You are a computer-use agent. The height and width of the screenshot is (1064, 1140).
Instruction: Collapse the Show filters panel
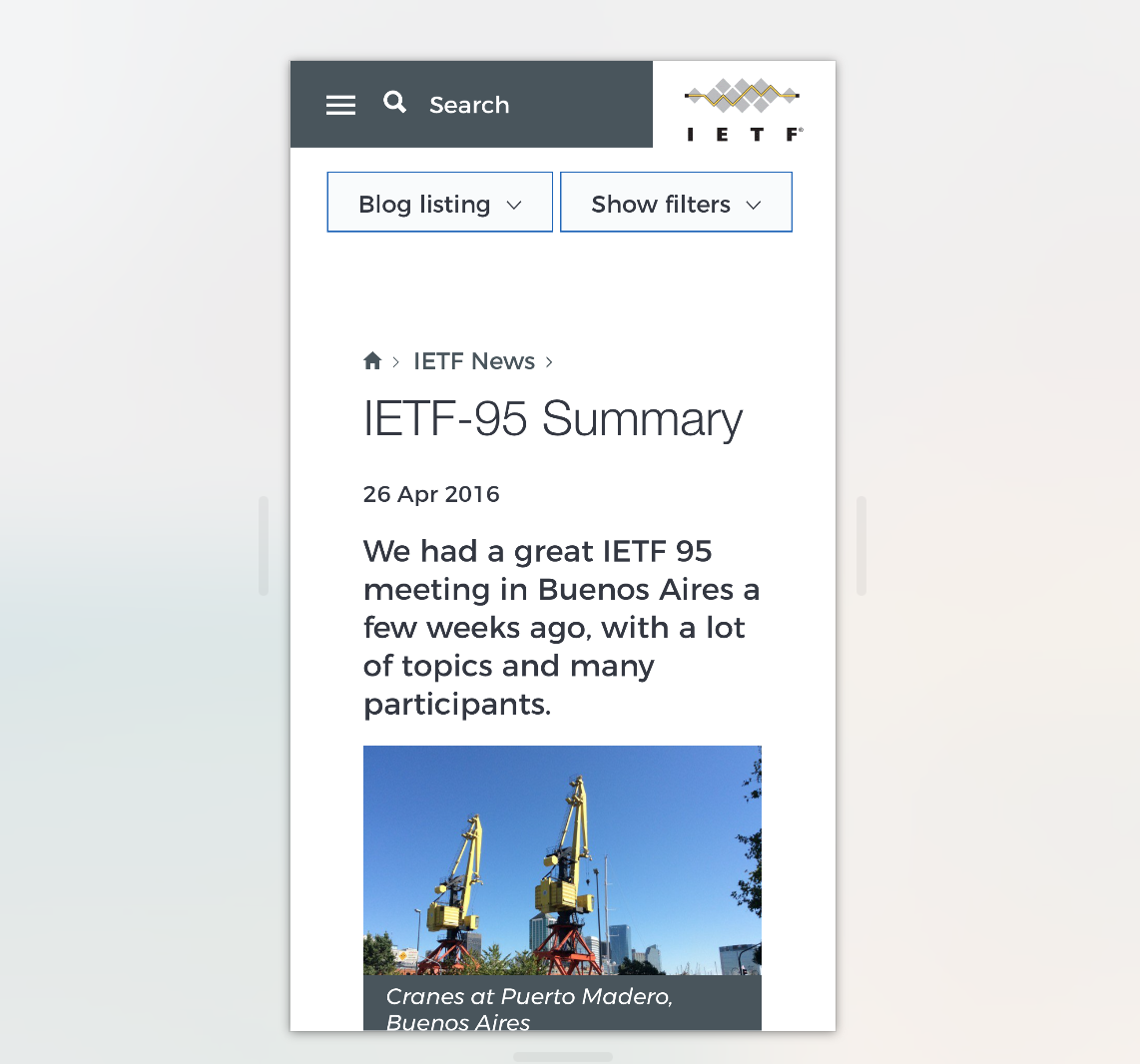pos(676,202)
